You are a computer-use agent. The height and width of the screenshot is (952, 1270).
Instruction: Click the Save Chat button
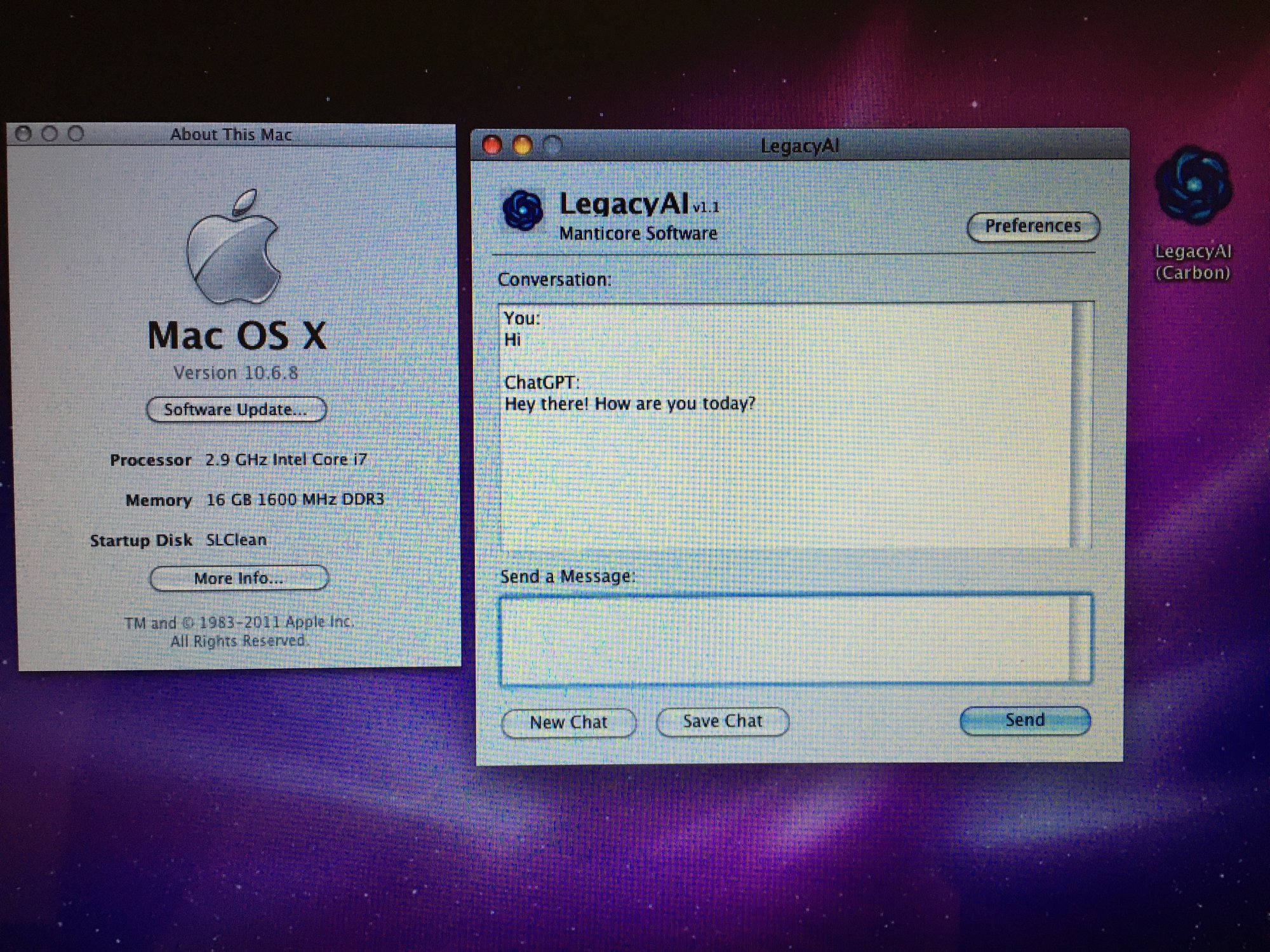(723, 722)
